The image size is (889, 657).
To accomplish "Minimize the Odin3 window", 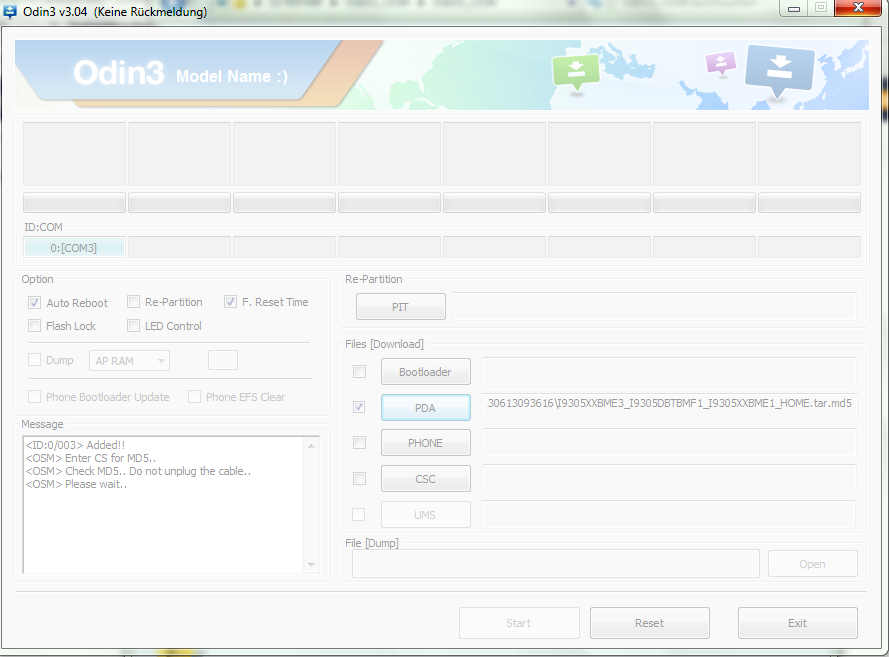I will (x=794, y=9).
